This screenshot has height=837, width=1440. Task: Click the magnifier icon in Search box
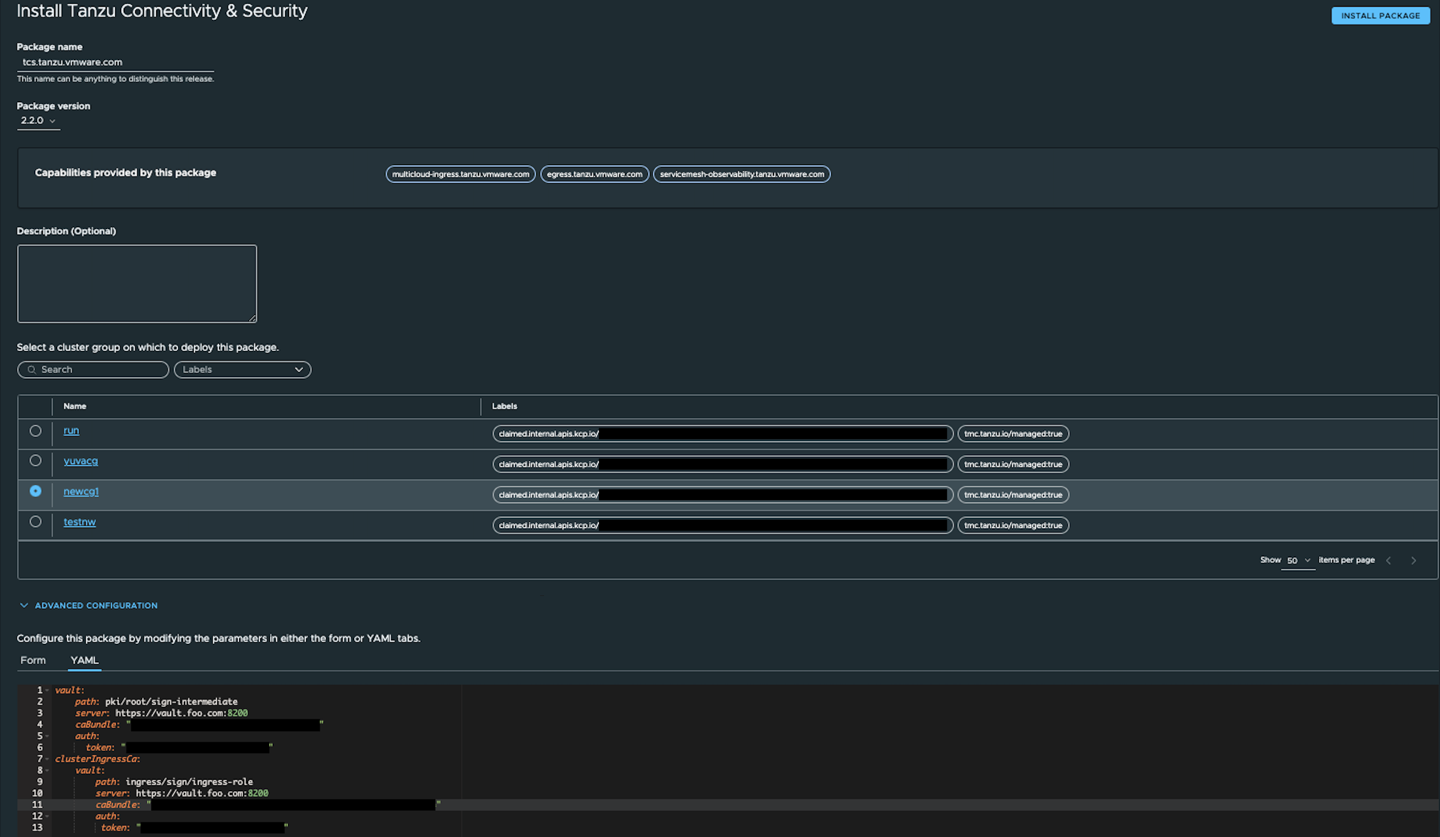pos(32,370)
